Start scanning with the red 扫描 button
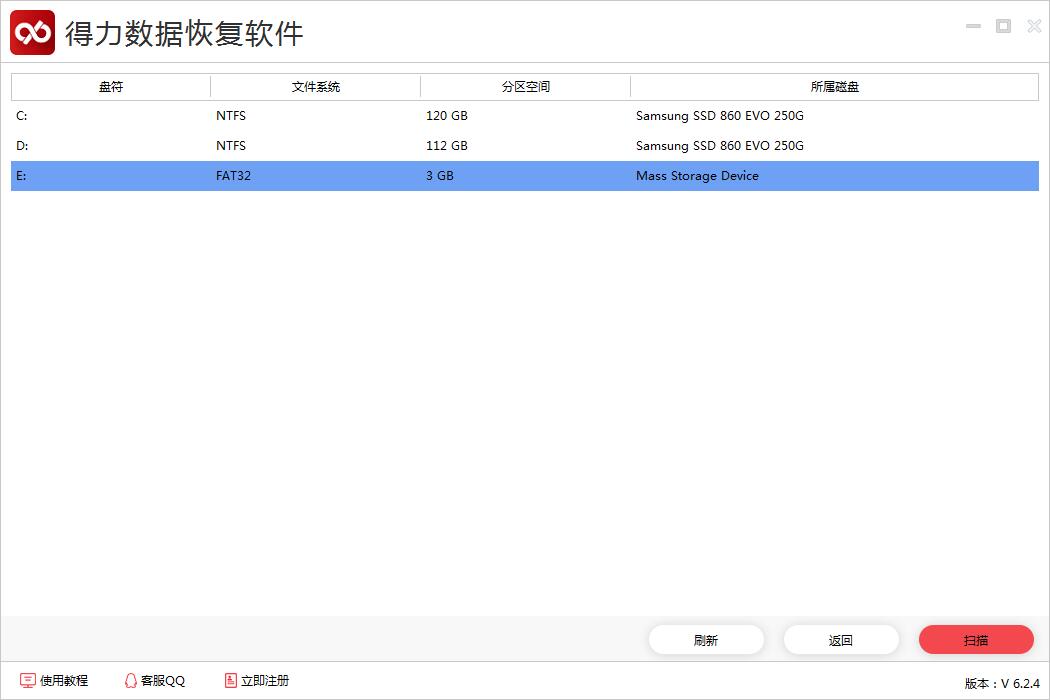 pos(976,639)
